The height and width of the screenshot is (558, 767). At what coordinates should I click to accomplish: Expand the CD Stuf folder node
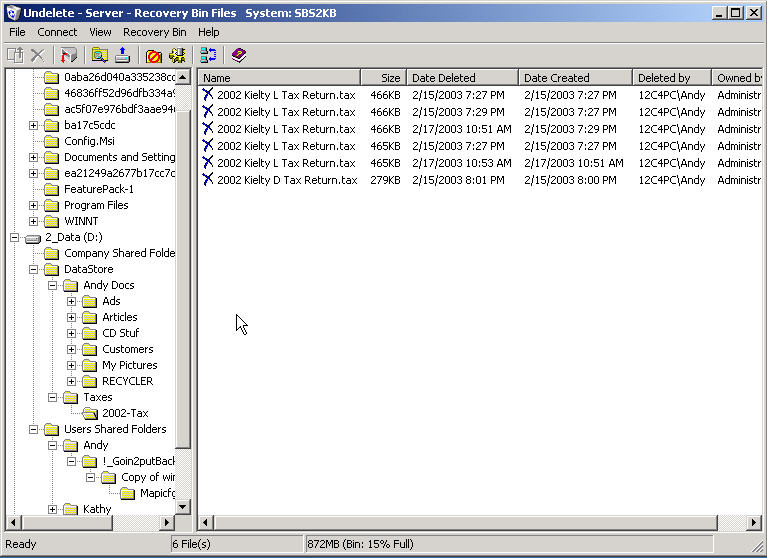pos(71,334)
